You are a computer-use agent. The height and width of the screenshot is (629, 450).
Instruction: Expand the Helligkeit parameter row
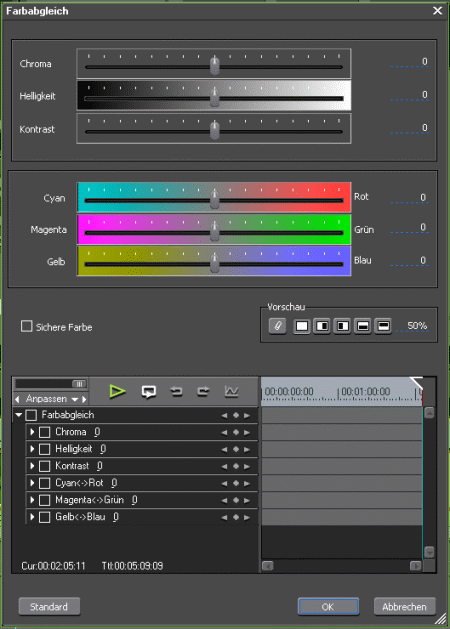[32, 449]
